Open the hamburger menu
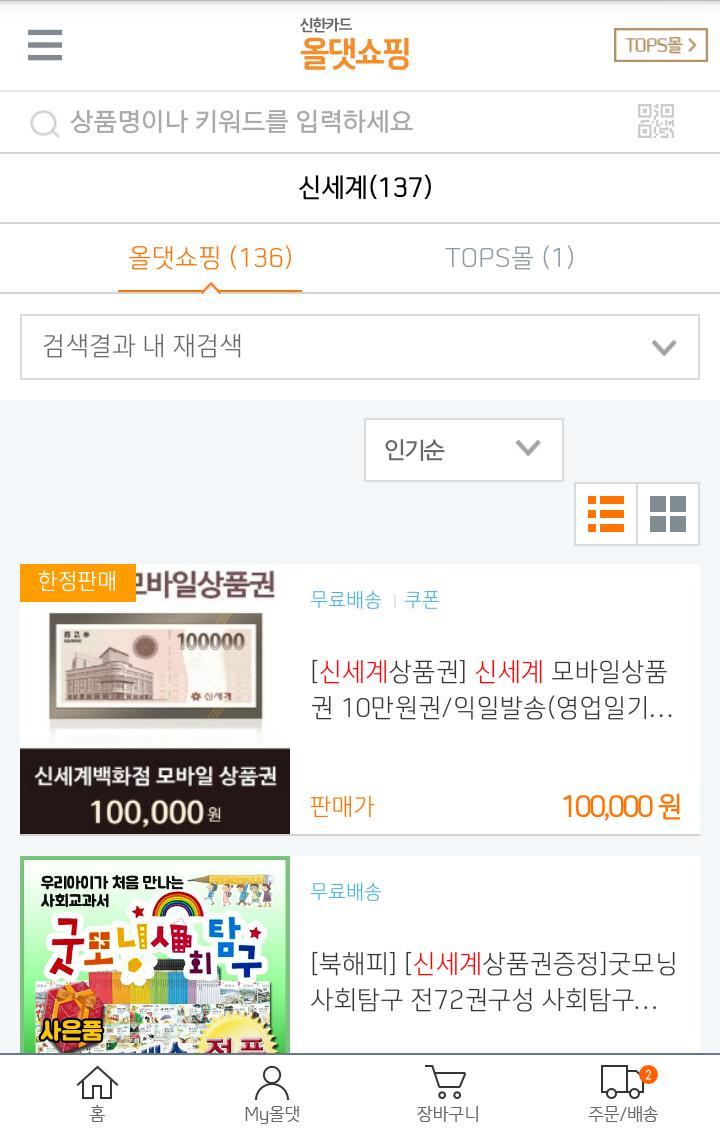 45,45
